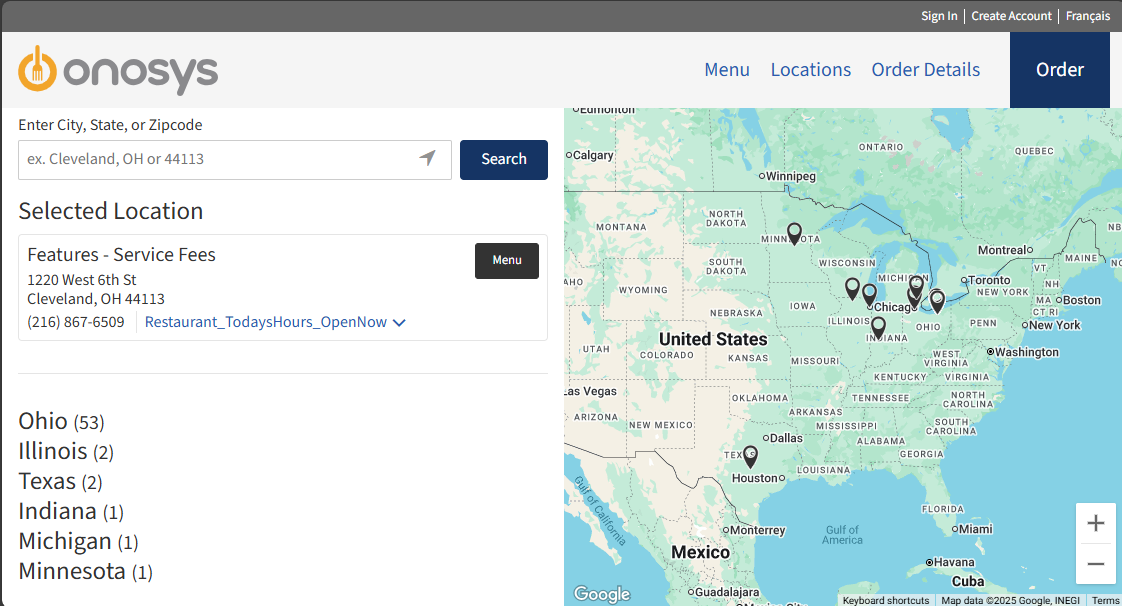Zoom in on the map
1122x606 pixels.
pos(1096,523)
